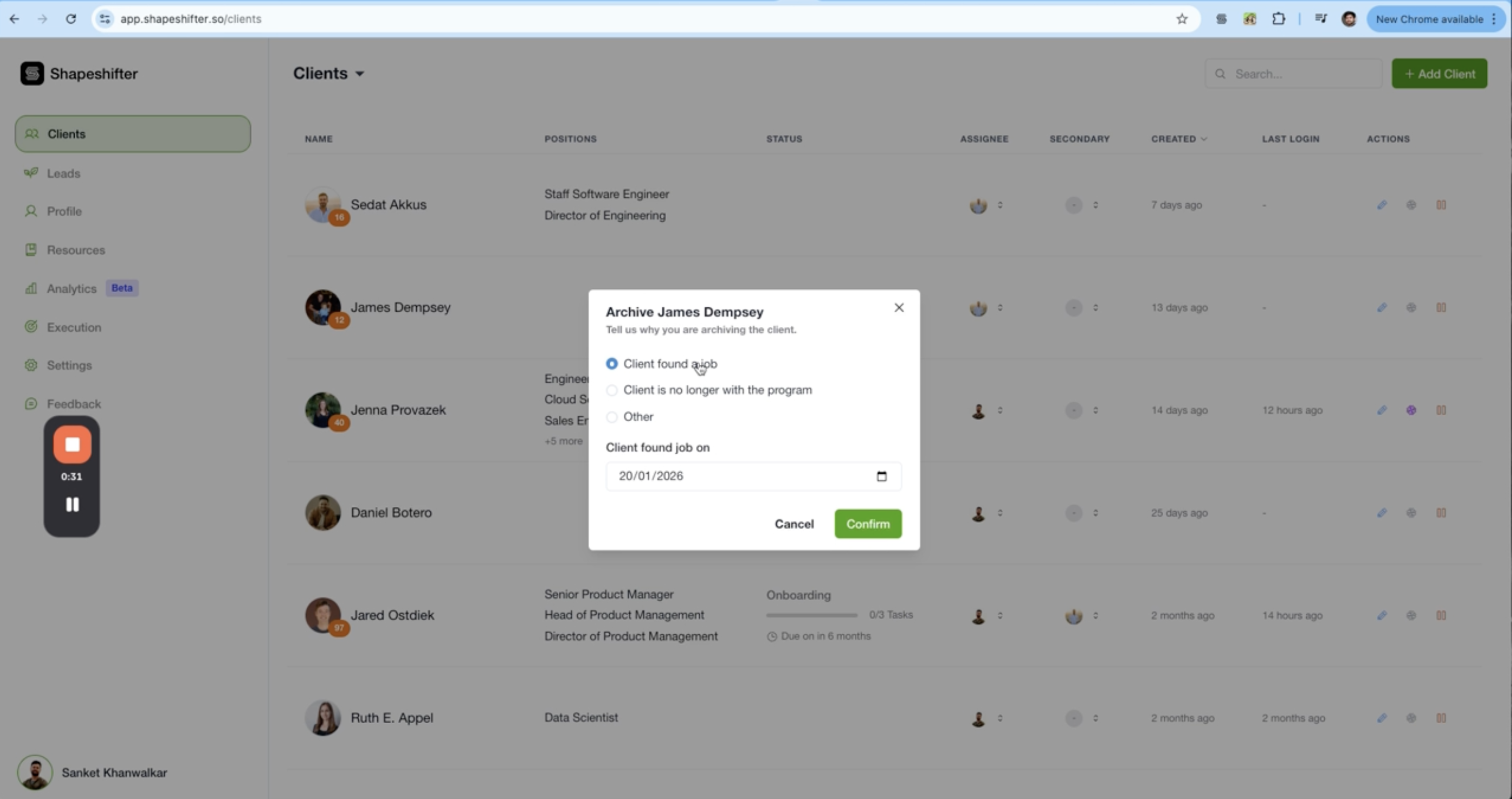This screenshot has height=799, width=1512.
Task: Go to Leads in sidebar
Action: tap(63, 173)
